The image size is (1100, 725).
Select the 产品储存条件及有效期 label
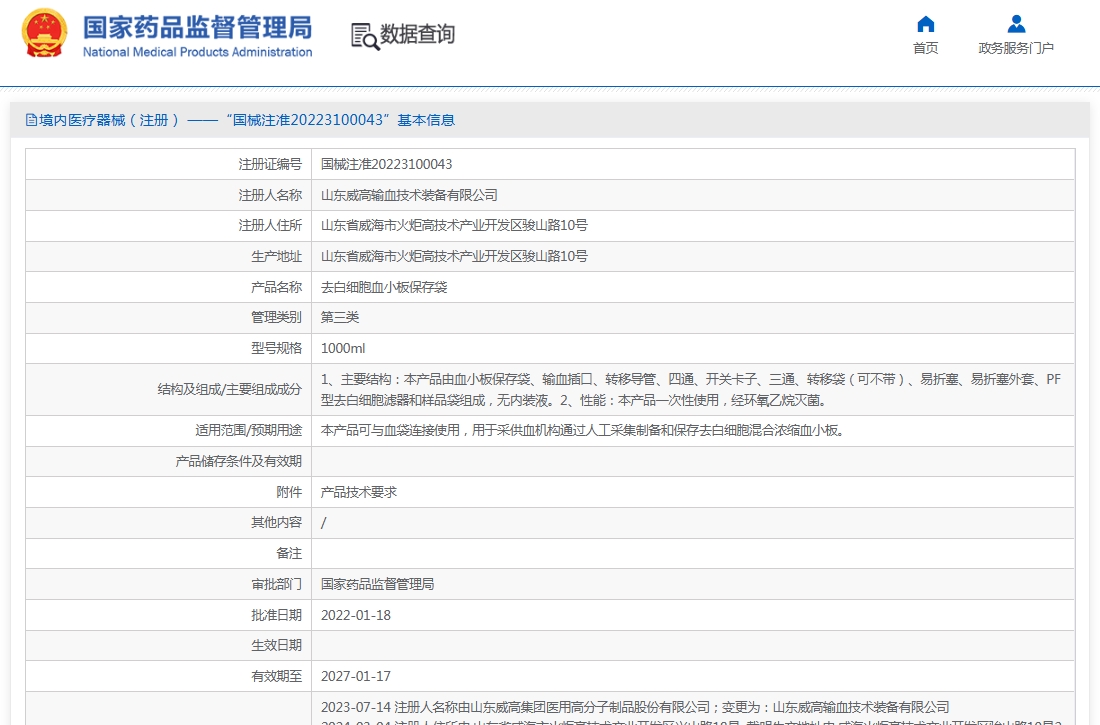239,461
